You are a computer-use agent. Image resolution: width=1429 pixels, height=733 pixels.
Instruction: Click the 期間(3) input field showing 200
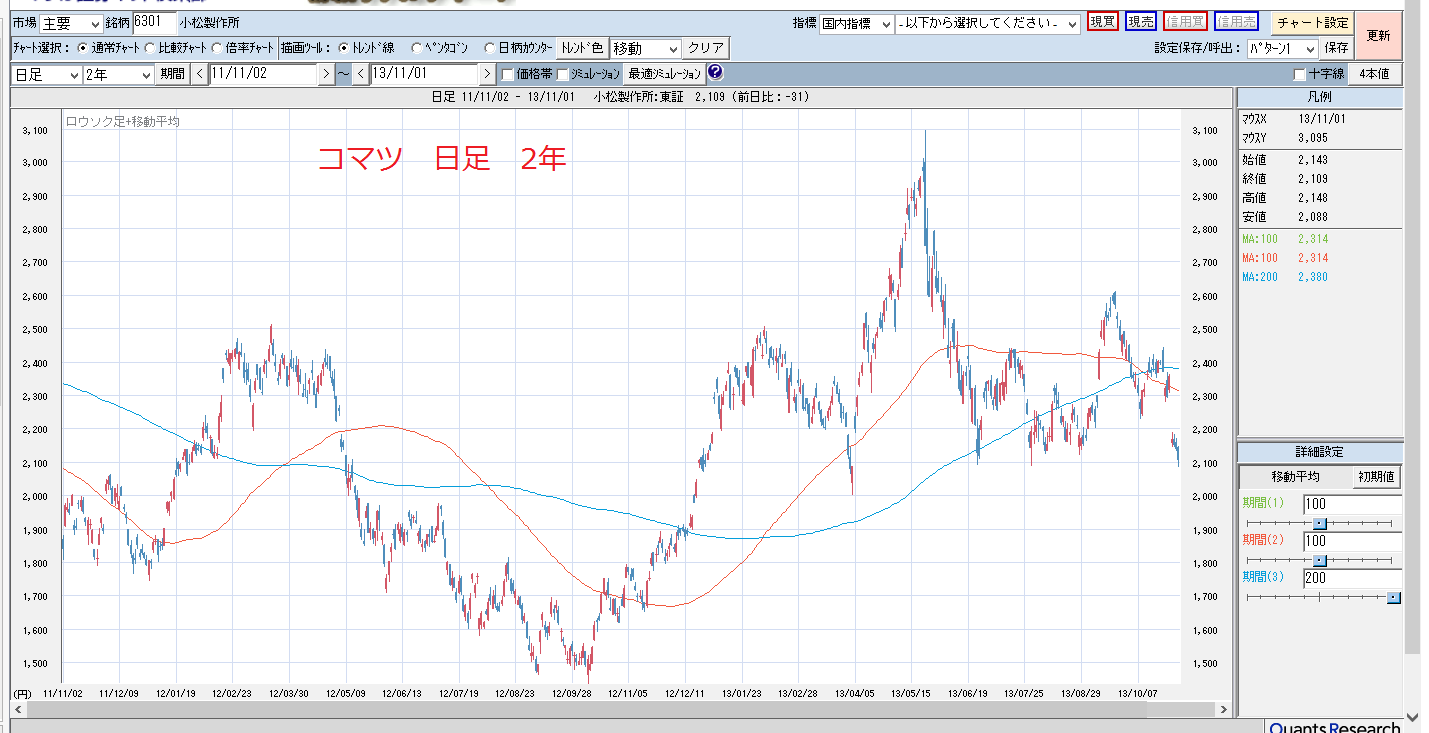pos(1352,578)
